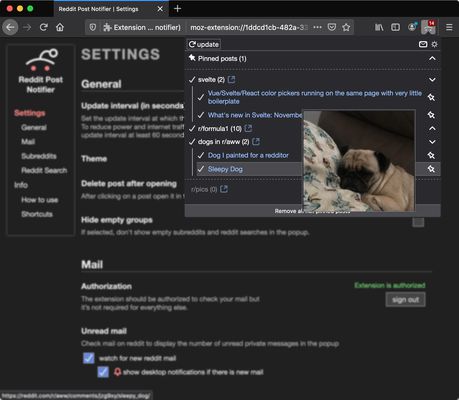Toggle the sidebars toolbar icon
459x400 pixels.
pos(395,27)
